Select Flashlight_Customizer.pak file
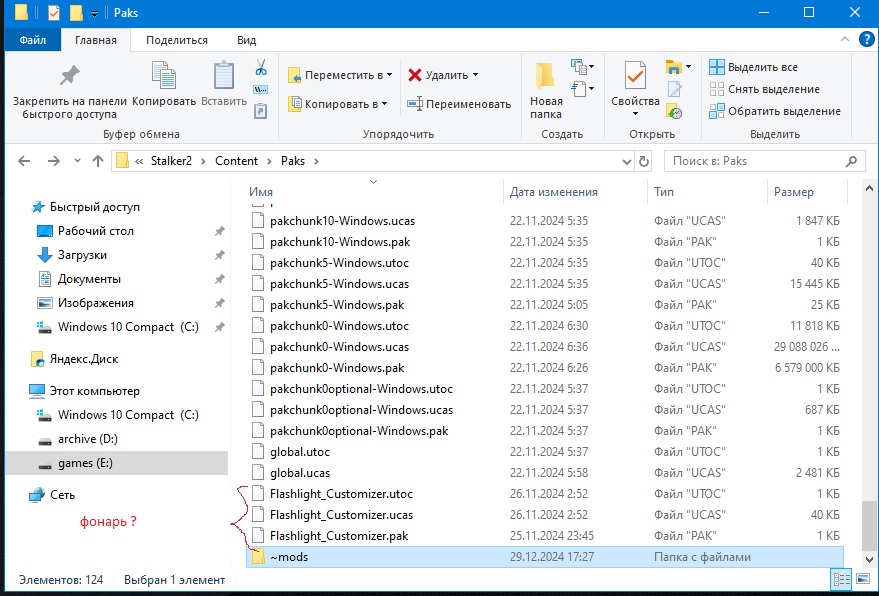 point(544,536)
